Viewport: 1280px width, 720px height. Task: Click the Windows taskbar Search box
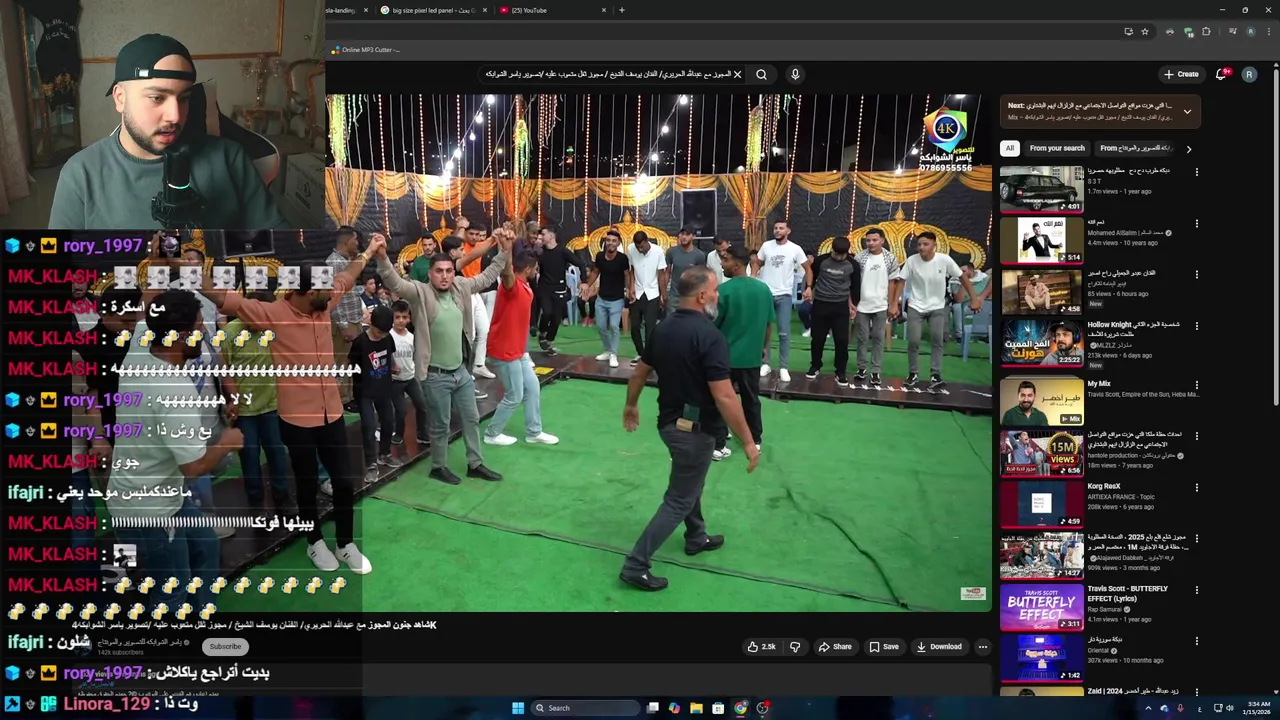pyautogui.click(x=585, y=708)
